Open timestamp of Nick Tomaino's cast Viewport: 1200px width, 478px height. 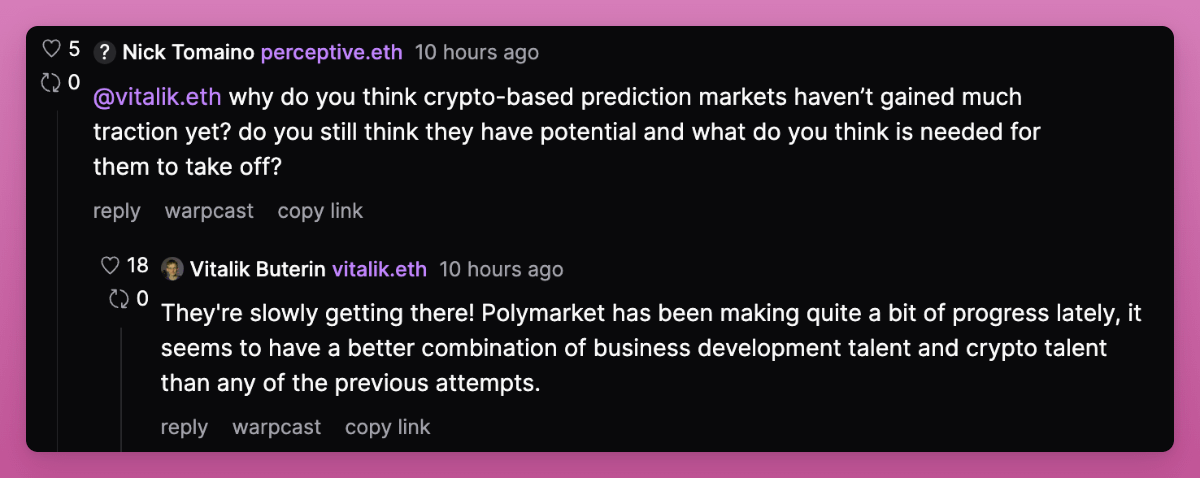click(x=477, y=52)
